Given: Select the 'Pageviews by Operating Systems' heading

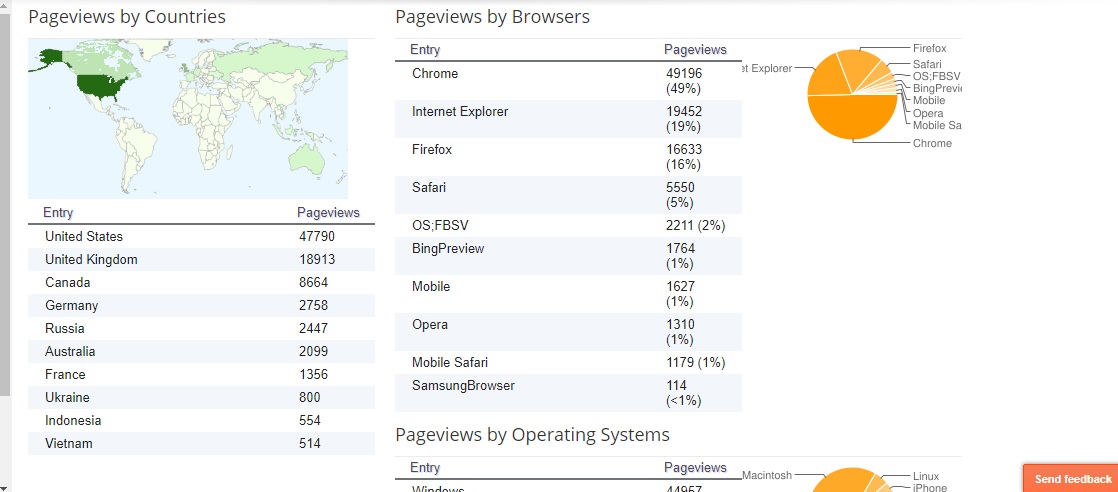Looking at the screenshot, I should coord(533,434).
